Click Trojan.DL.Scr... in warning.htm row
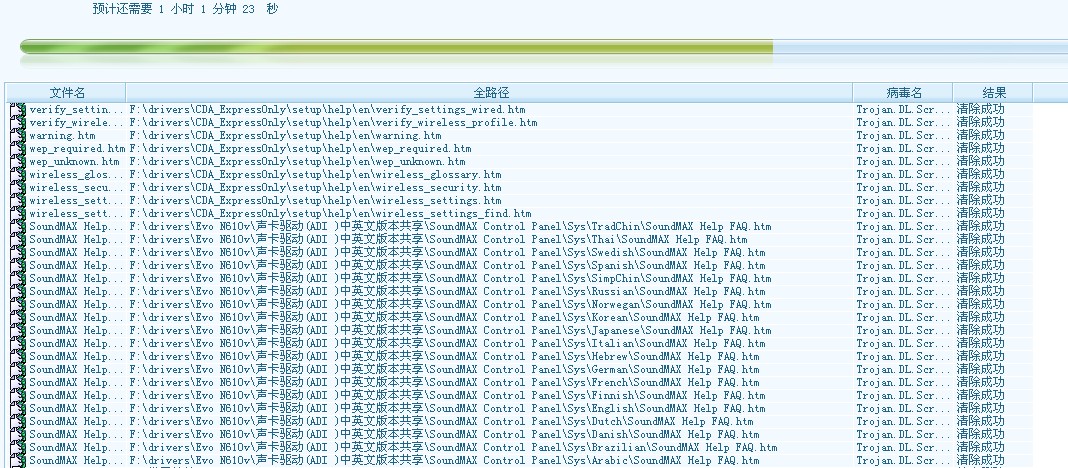1068x468 pixels. coord(903,136)
